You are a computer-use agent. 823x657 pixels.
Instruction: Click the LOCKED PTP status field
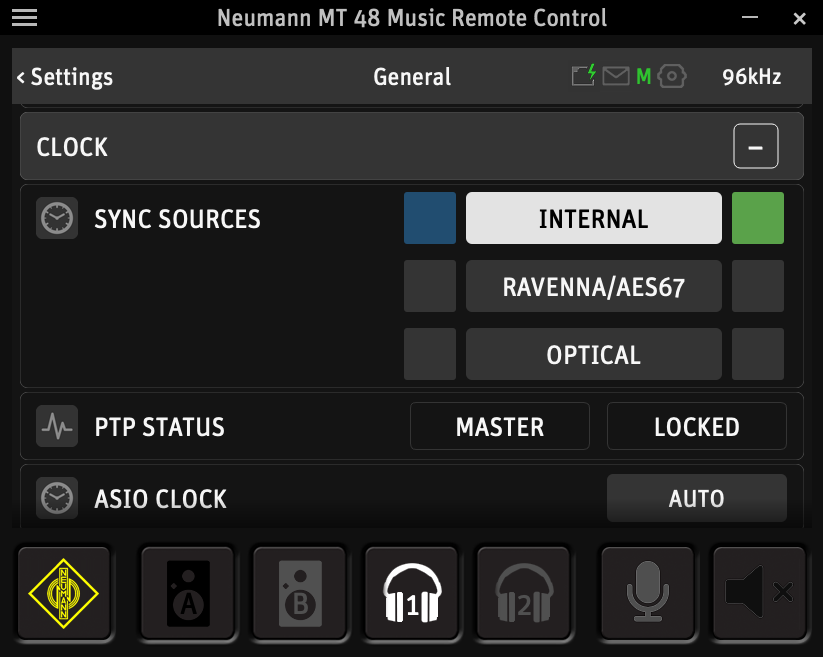(x=697, y=426)
